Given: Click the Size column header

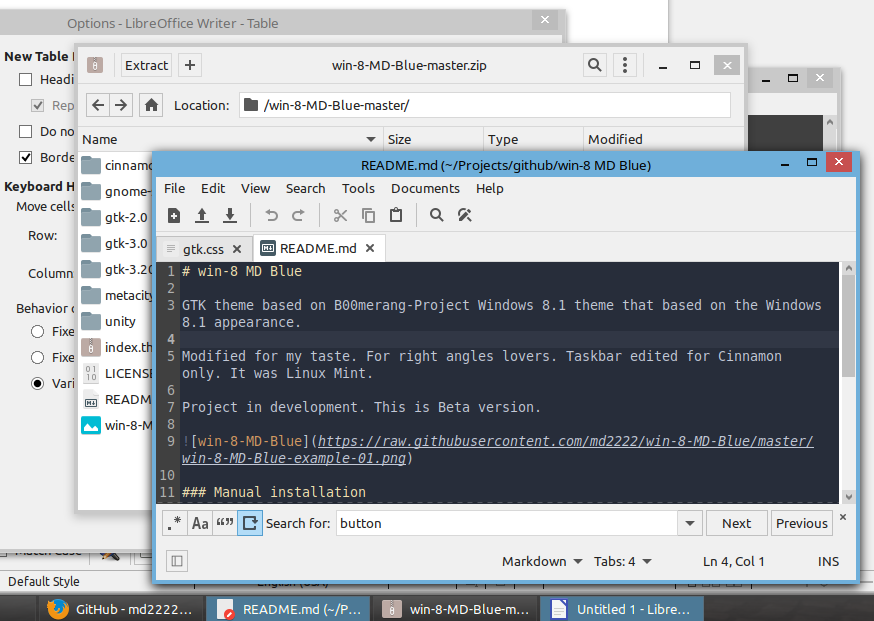Looking at the screenshot, I should [x=433, y=139].
